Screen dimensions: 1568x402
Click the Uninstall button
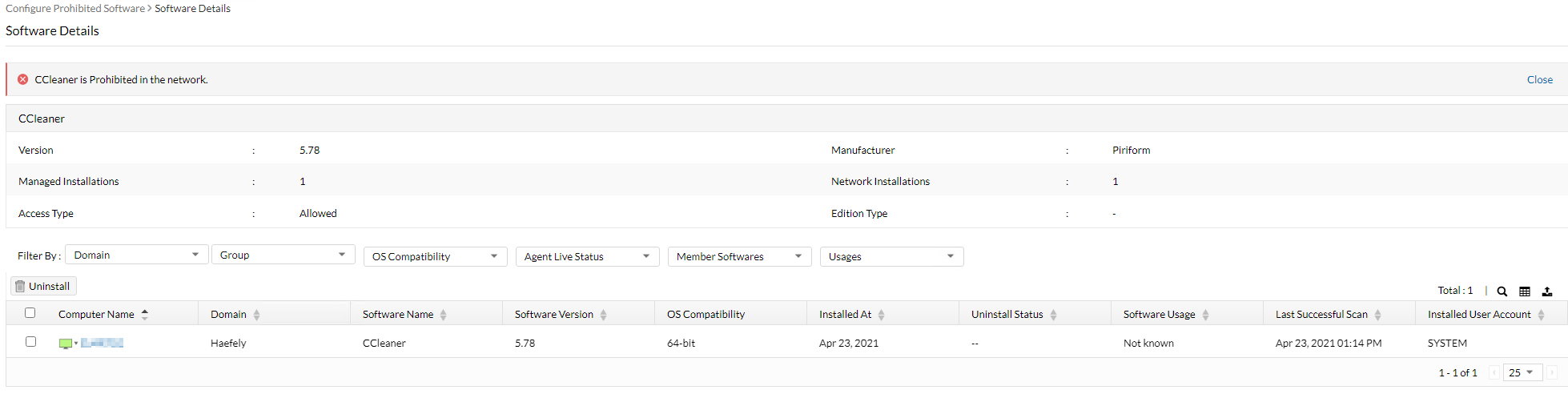43,286
